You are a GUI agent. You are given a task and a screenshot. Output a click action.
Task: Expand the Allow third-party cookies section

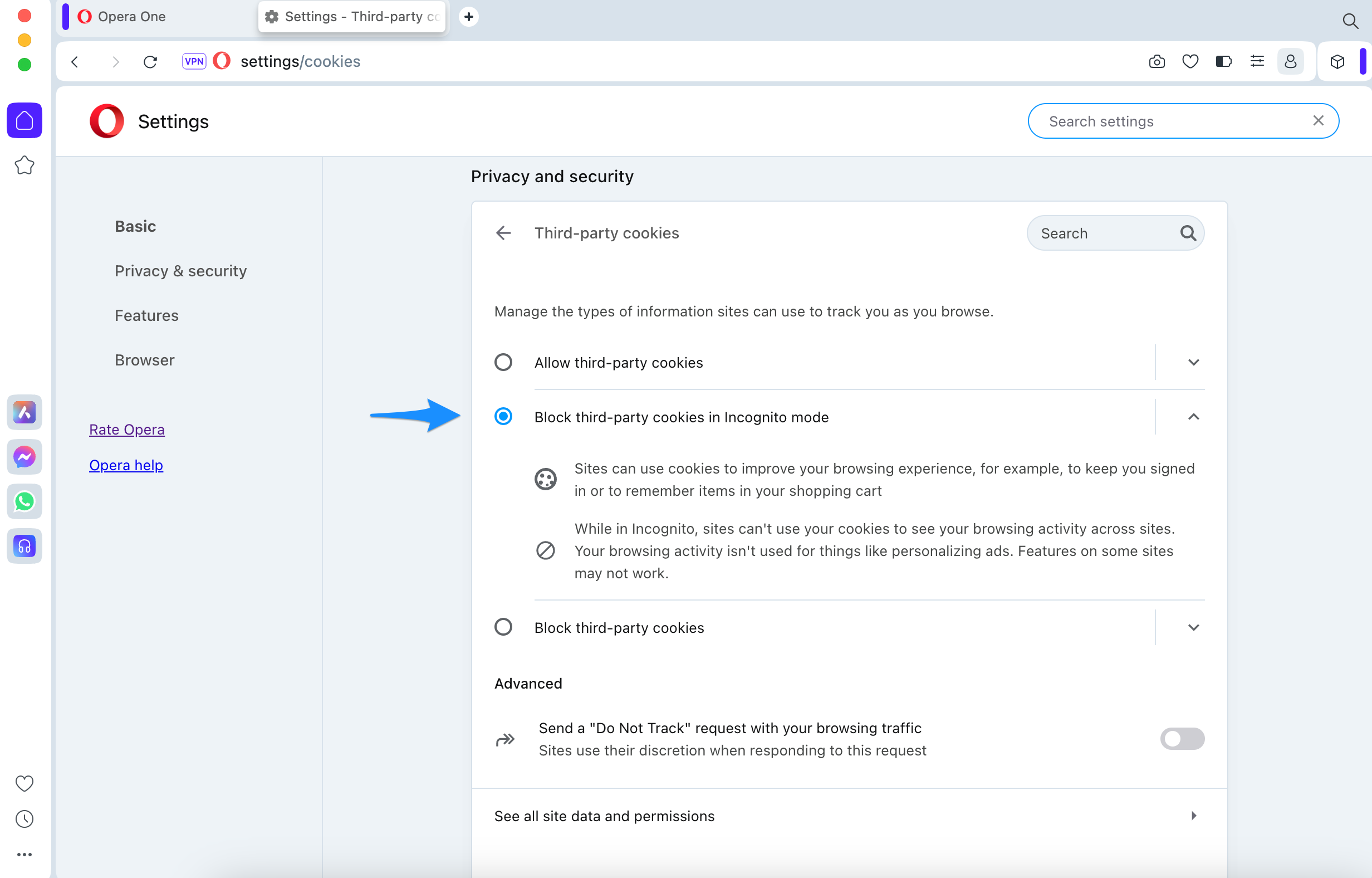1194,362
